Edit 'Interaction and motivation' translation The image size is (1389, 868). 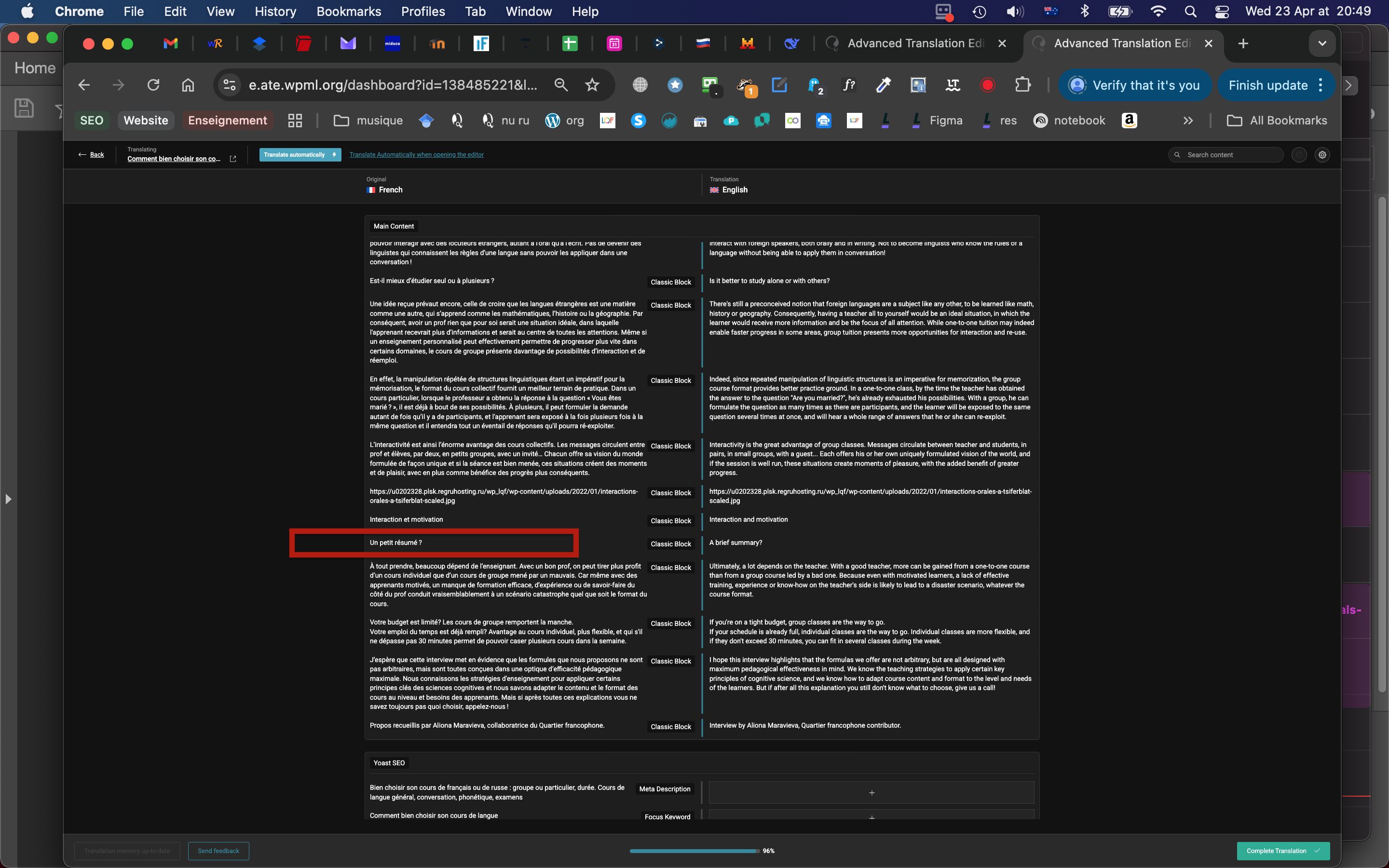pyautogui.click(x=749, y=519)
